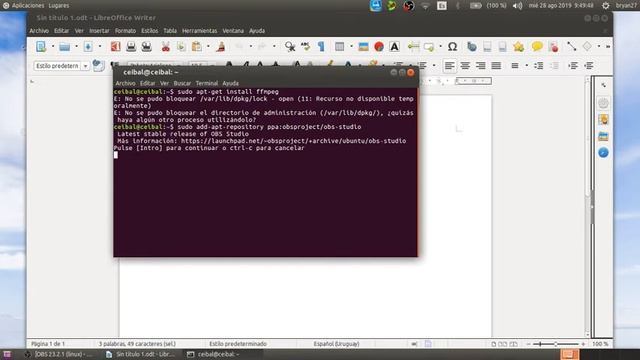The height and width of the screenshot is (360, 640).
Task: Open sidebar Gallery deck
Action: (603, 136)
